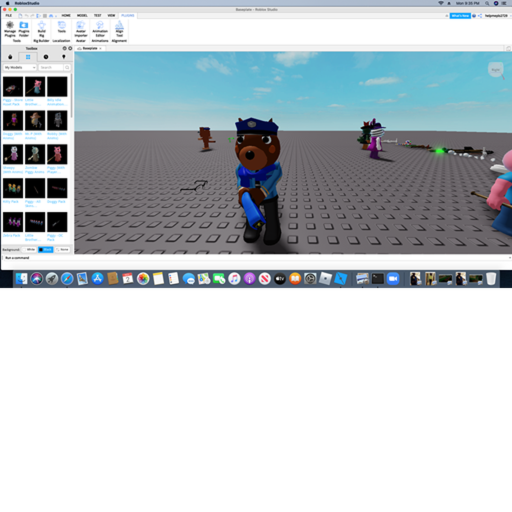Screen dimensions: 512x512
Task: Open the Zebra Pack model link
Action: pos(12,235)
